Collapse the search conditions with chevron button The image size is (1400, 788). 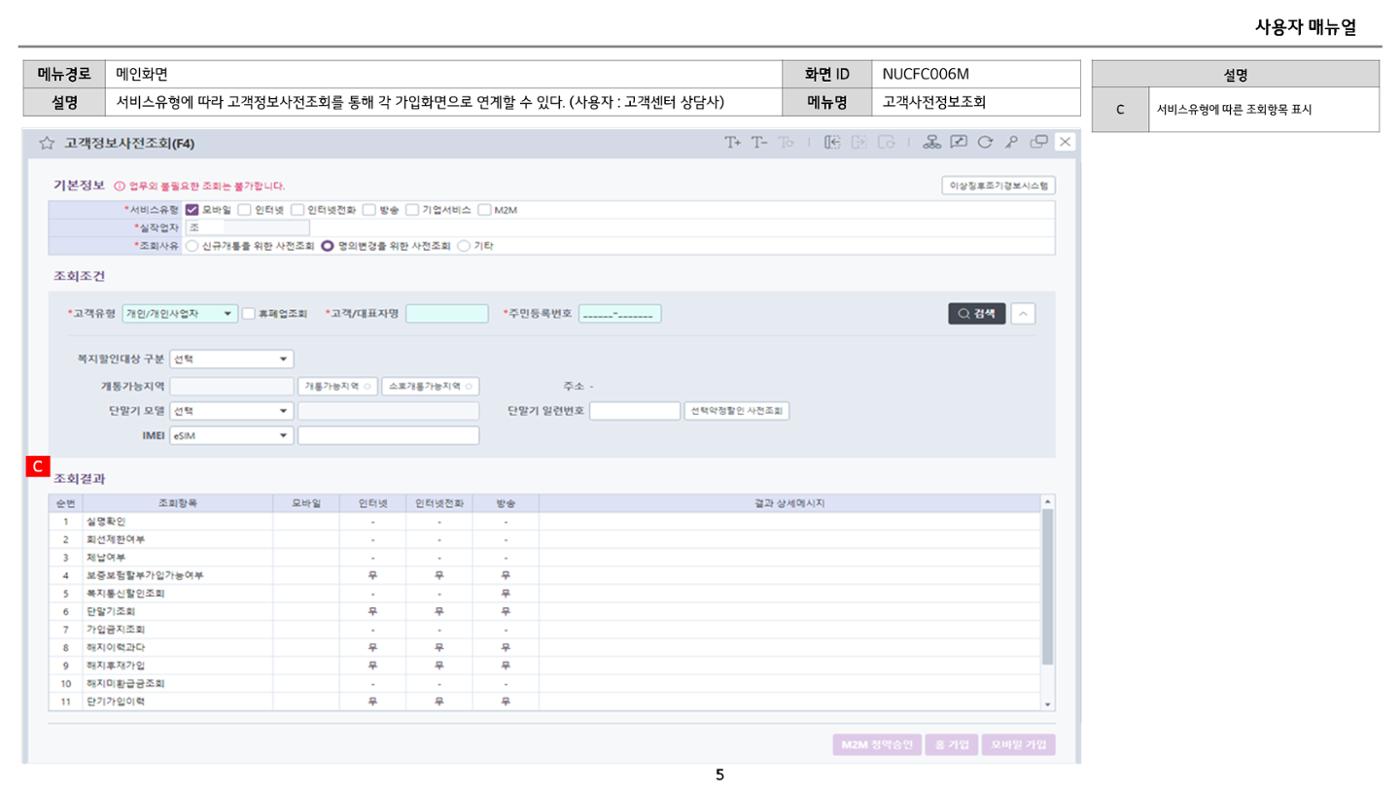[1024, 314]
